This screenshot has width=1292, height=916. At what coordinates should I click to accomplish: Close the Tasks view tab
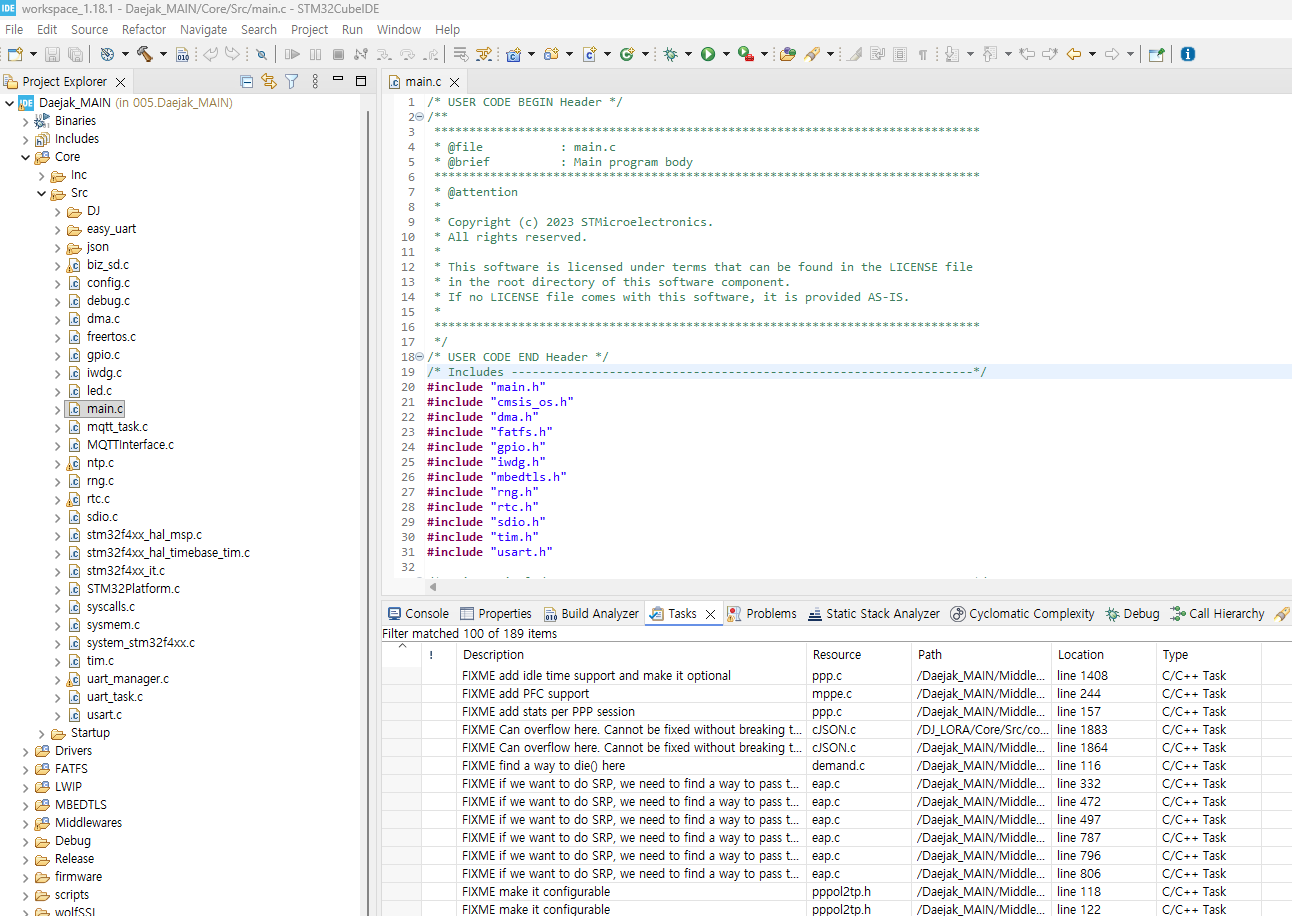click(x=710, y=614)
